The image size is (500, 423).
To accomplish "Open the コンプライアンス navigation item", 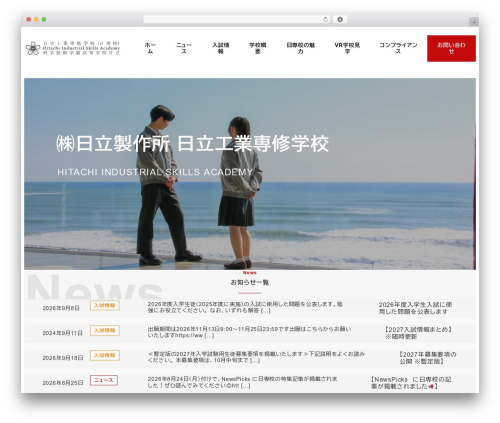I will click(398, 48).
